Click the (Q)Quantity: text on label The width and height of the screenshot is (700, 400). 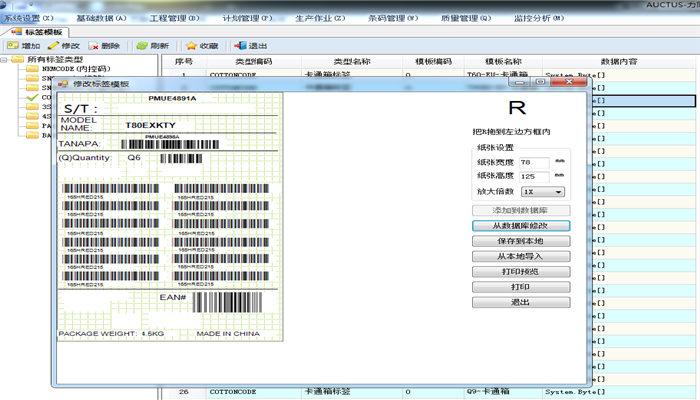(85, 158)
